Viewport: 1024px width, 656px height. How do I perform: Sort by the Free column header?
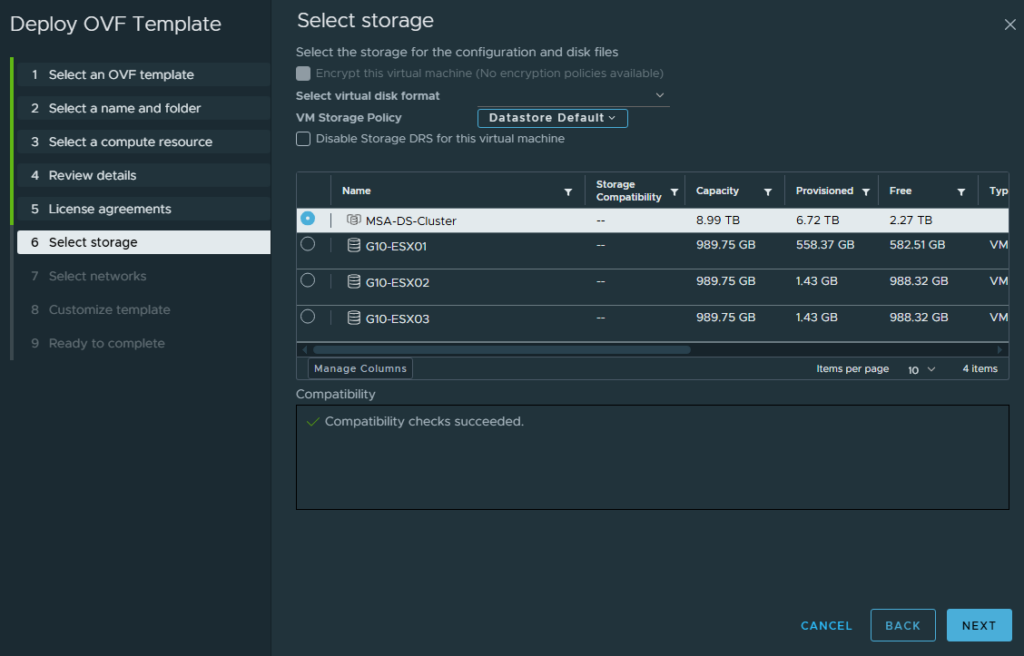pos(900,191)
